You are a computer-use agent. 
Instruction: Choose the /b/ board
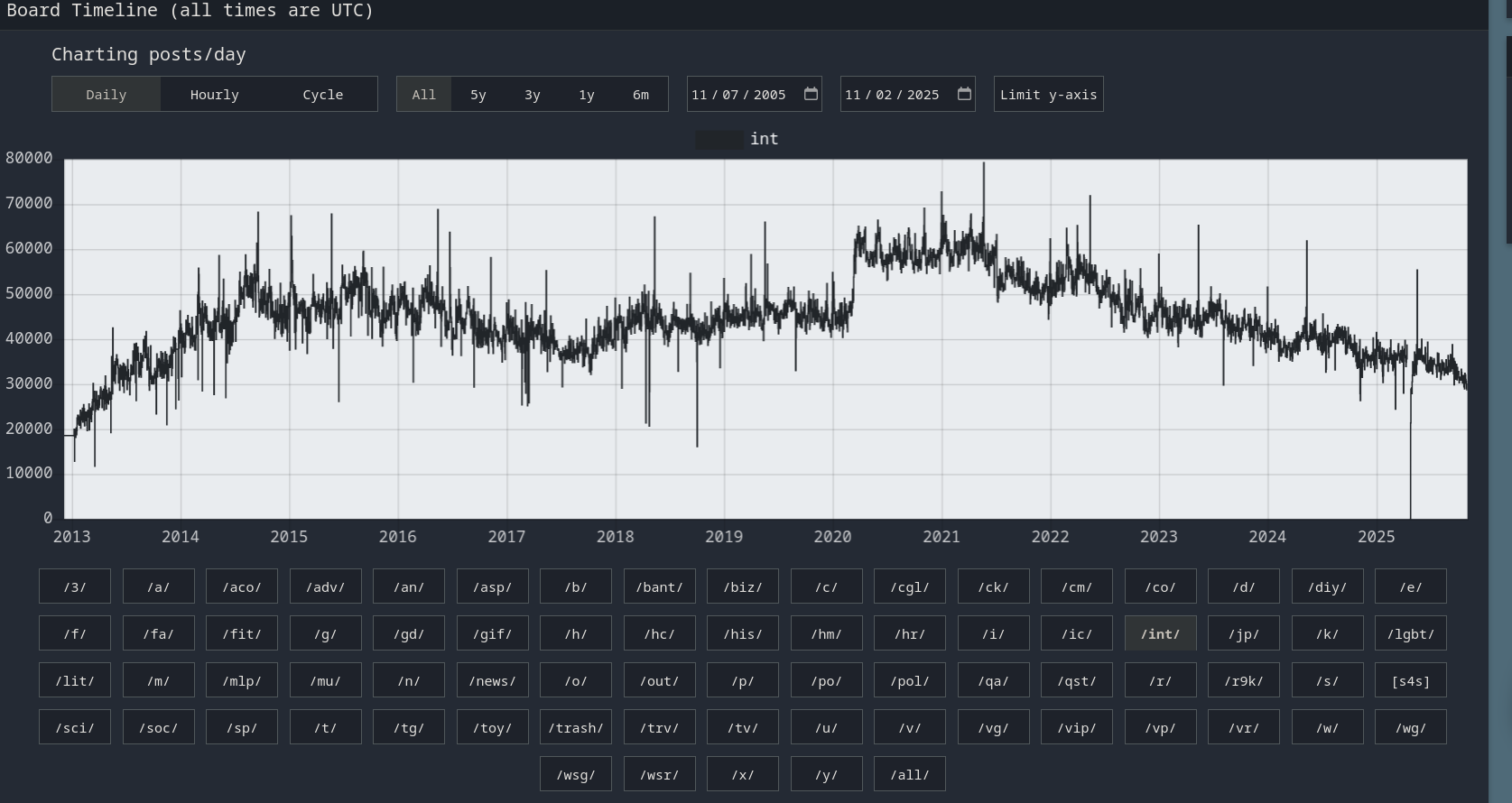pyautogui.click(x=576, y=586)
